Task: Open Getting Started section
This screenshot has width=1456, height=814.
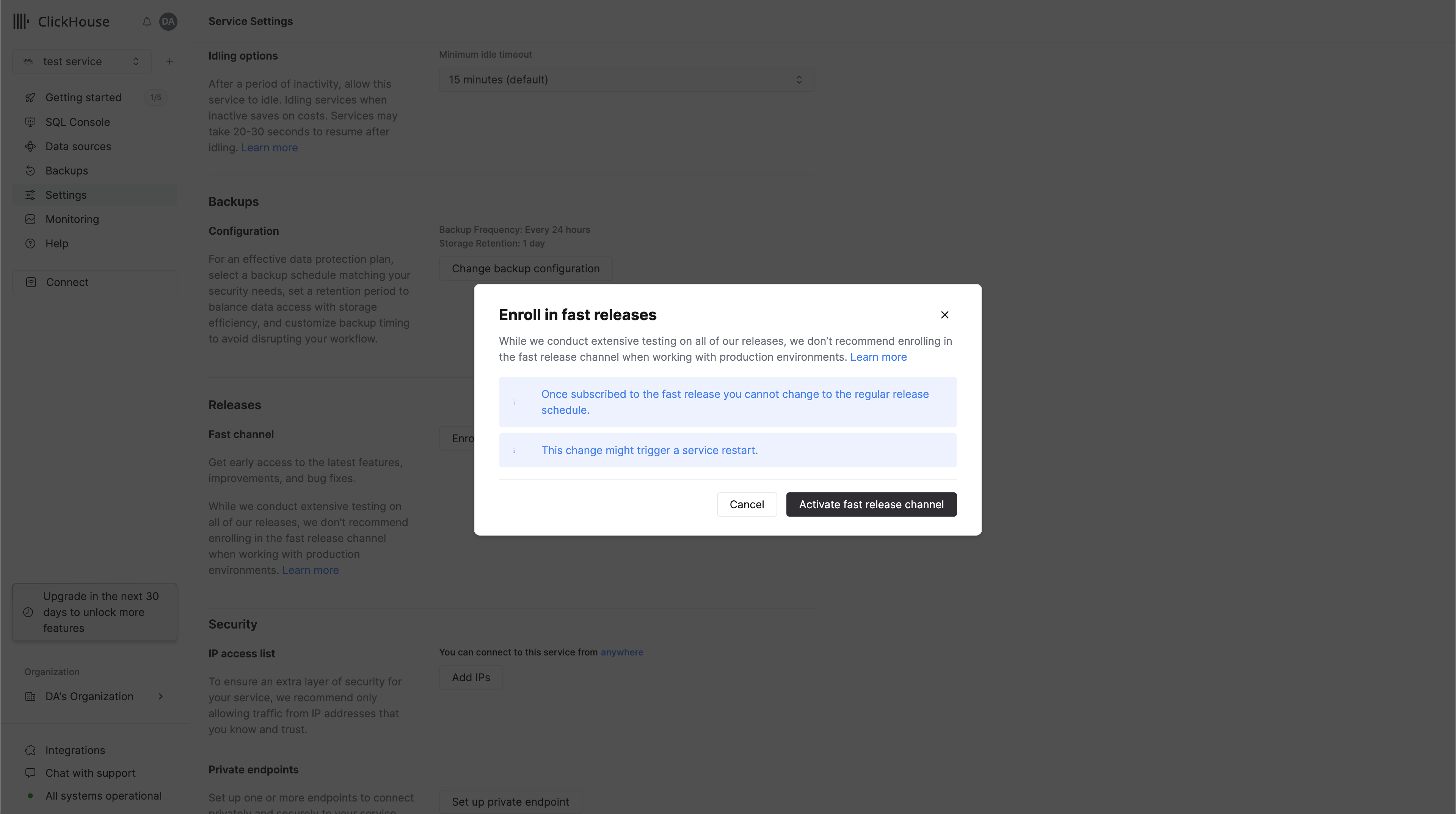Action: (x=83, y=97)
